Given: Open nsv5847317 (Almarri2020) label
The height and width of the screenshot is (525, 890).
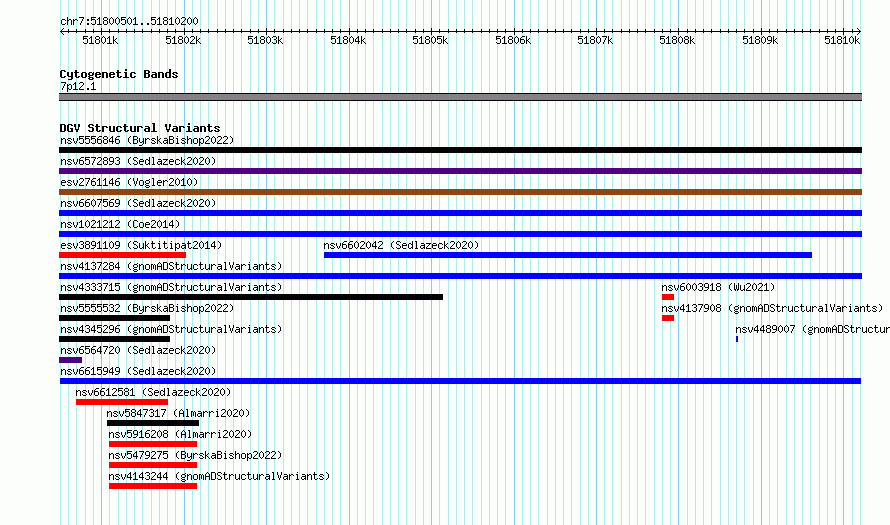Looking at the screenshot, I should click(178, 413).
